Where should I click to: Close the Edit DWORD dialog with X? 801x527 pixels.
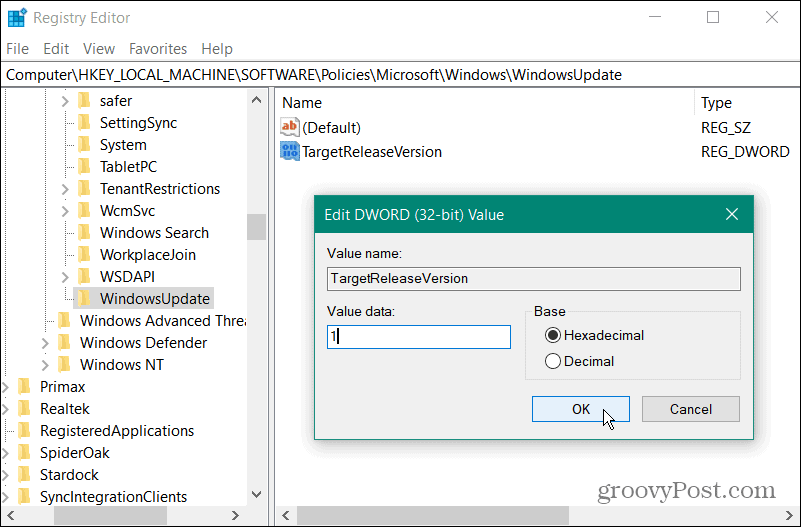point(732,214)
